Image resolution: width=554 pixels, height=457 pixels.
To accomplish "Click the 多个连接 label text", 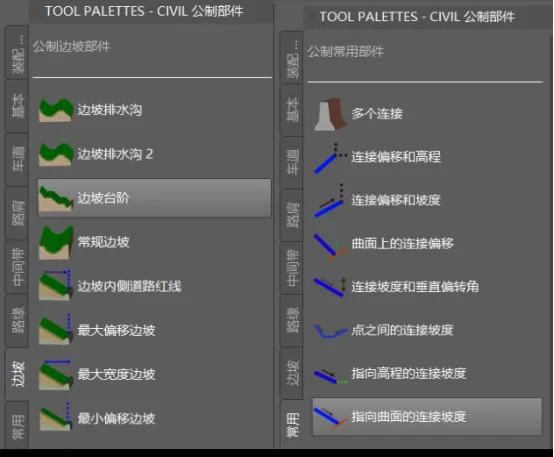I will [x=377, y=114].
